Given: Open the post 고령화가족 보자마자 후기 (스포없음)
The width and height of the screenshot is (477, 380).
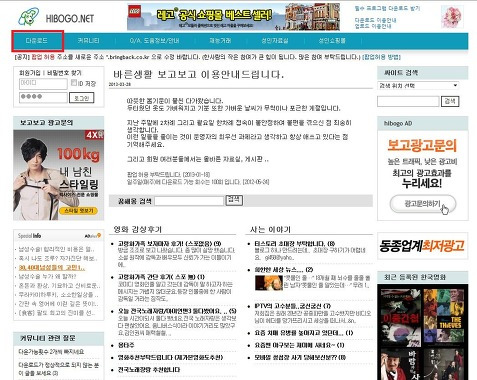Looking at the screenshot, I should click(169, 244).
